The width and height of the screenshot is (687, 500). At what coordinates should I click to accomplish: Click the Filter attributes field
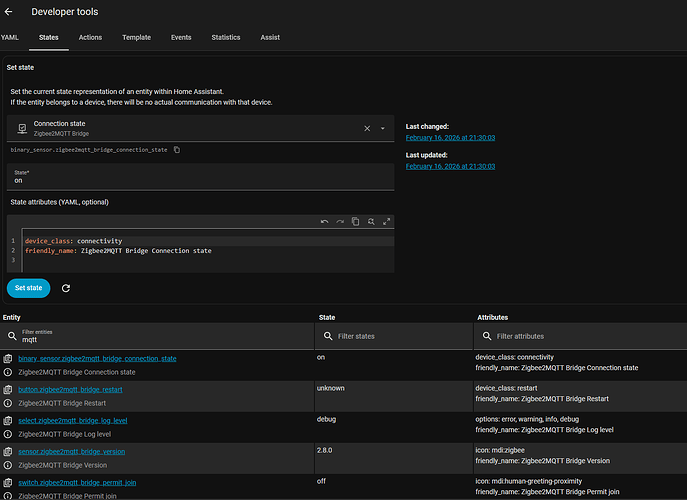click(x=581, y=336)
